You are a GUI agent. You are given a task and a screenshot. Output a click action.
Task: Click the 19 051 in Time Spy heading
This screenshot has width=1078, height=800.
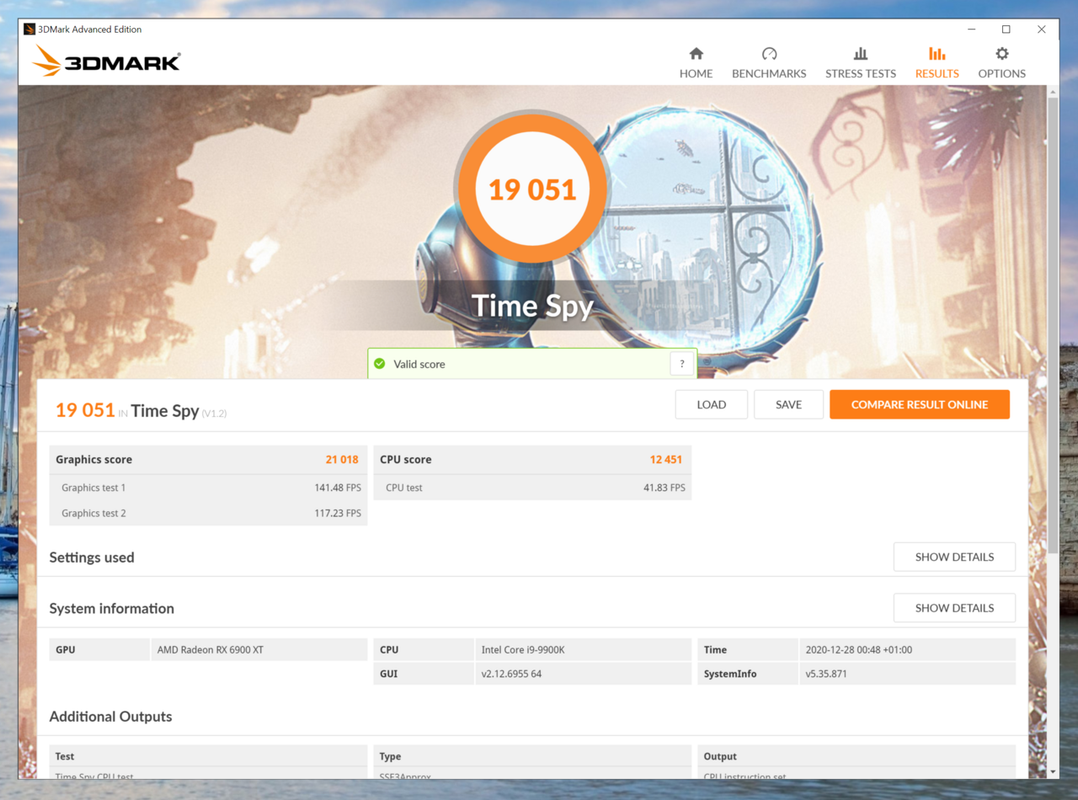[x=141, y=410]
